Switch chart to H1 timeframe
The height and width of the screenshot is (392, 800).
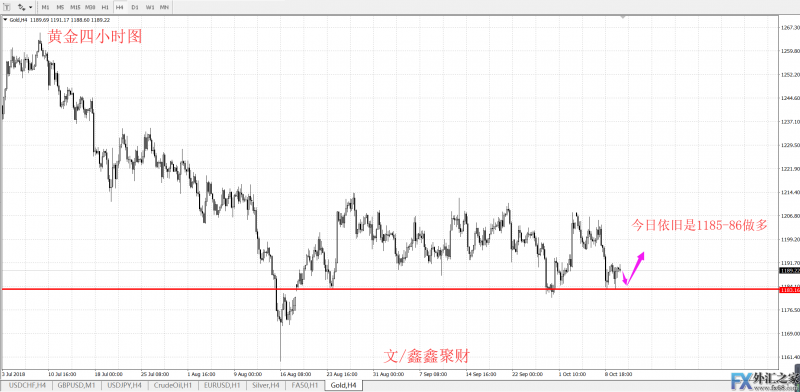(x=105, y=7)
